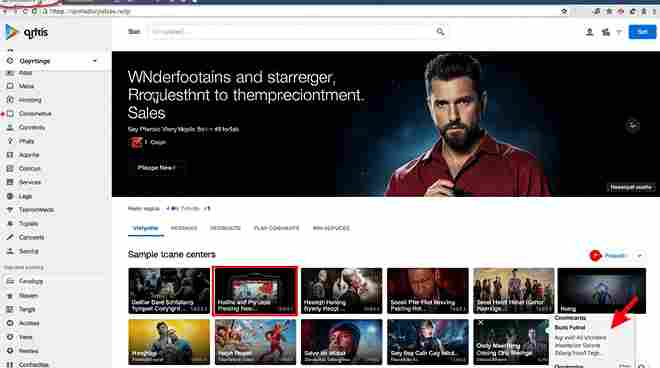
Task: Click the blue button at top right
Action: click(x=642, y=32)
